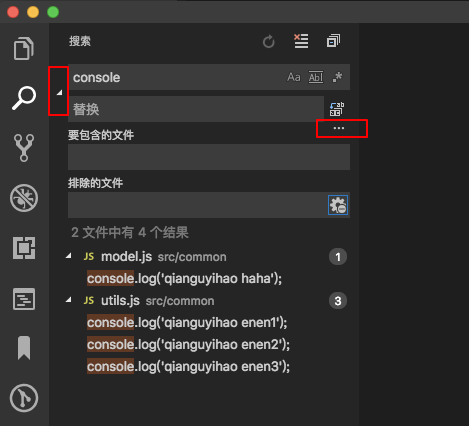The height and width of the screenshot is (426, 469).
Task: Click the Replace All icon
Action: coord(337,109)
